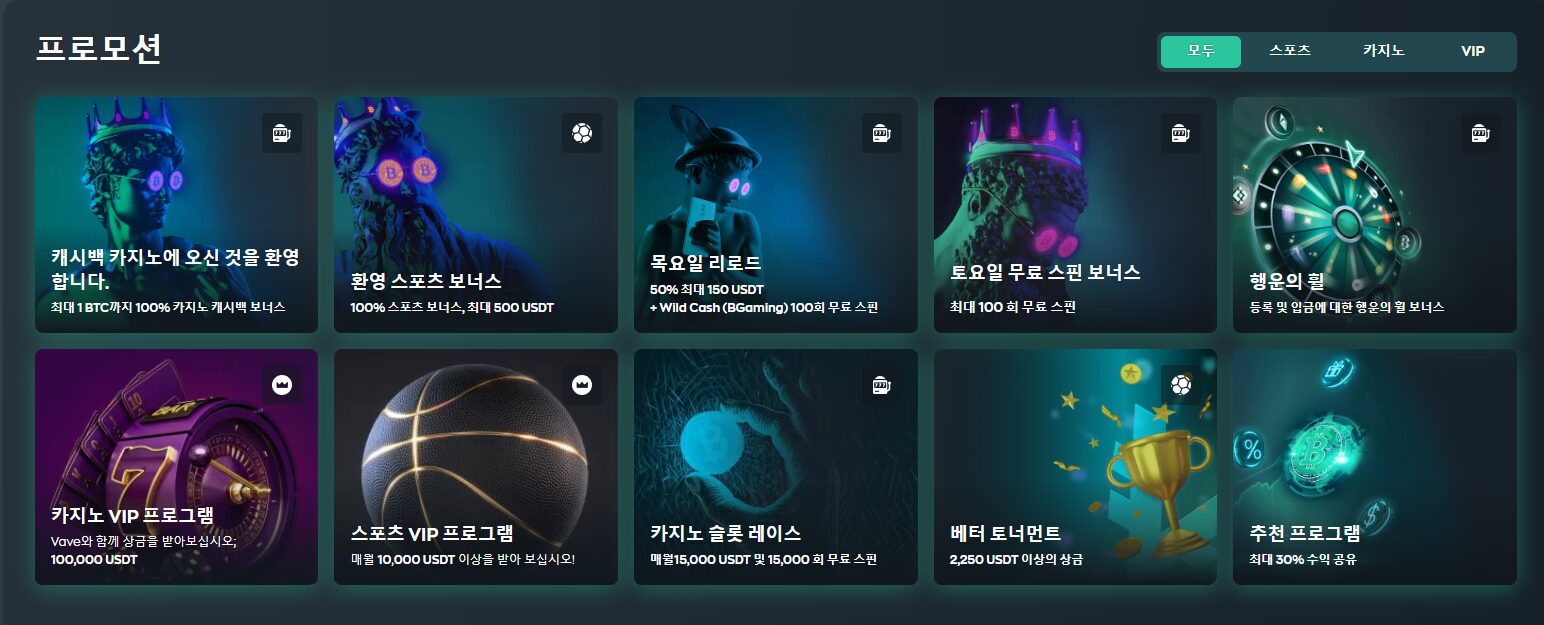Click the basketball image on sports VIP card
Image resolution: width=1544 pixels, height=625 pixels.
[474, 442]
